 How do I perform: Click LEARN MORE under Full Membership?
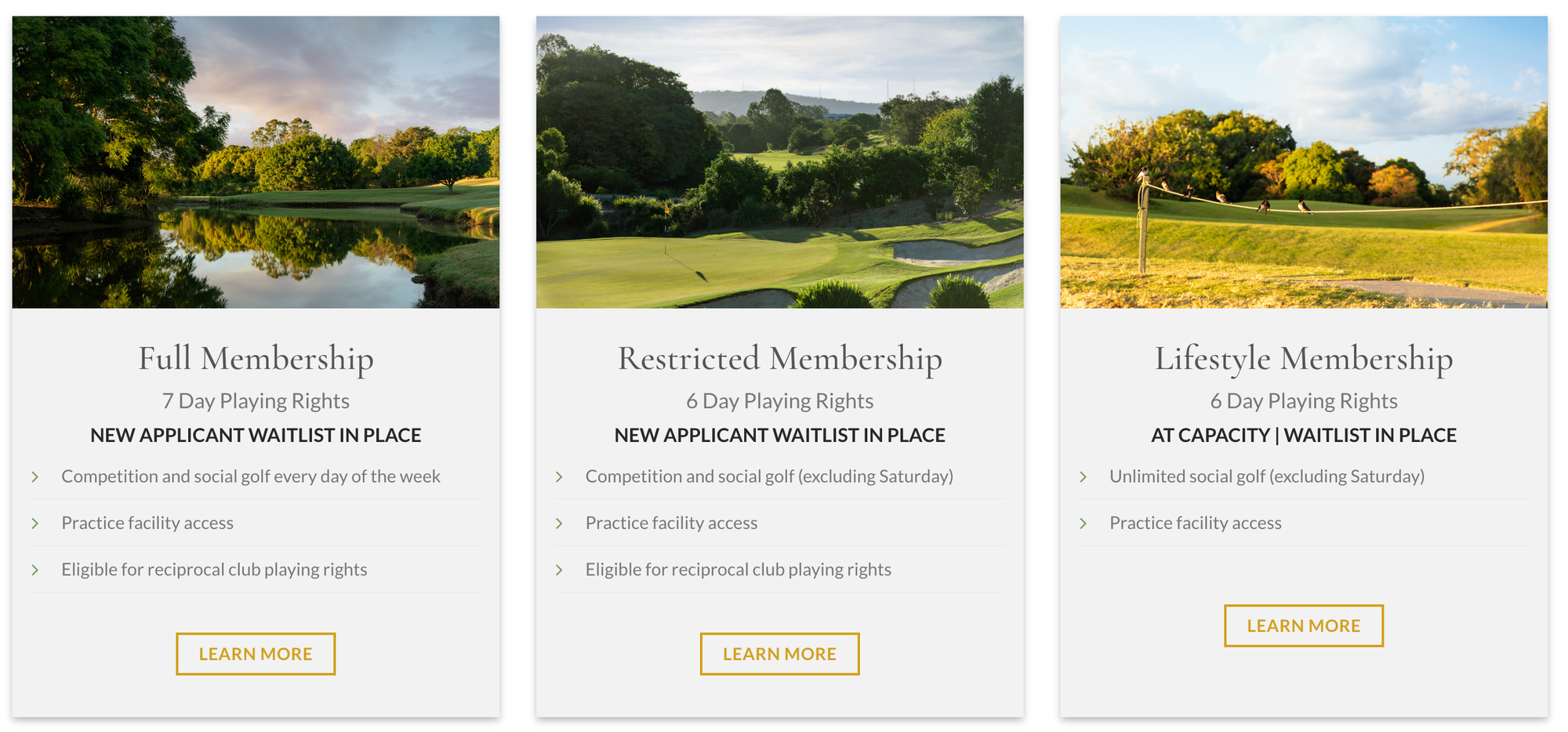tap(256, 653)
